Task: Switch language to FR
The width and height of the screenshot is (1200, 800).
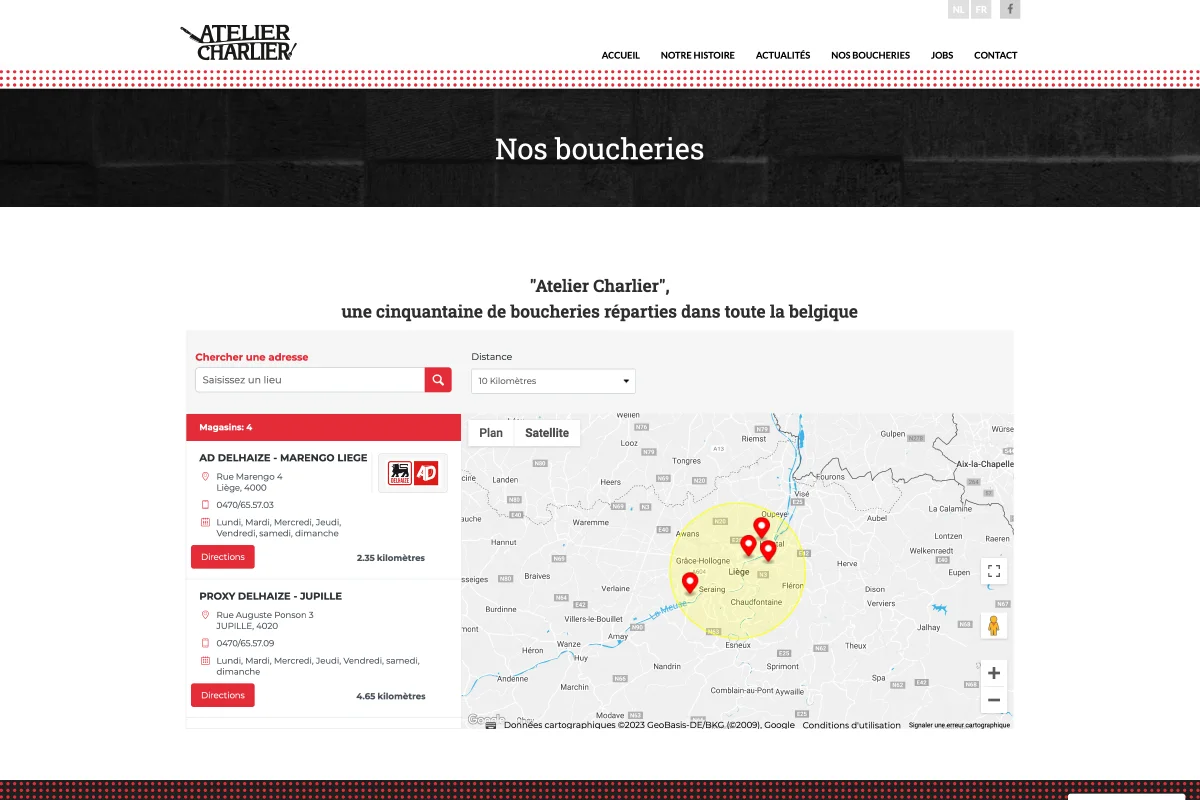Action: (981, 9)
